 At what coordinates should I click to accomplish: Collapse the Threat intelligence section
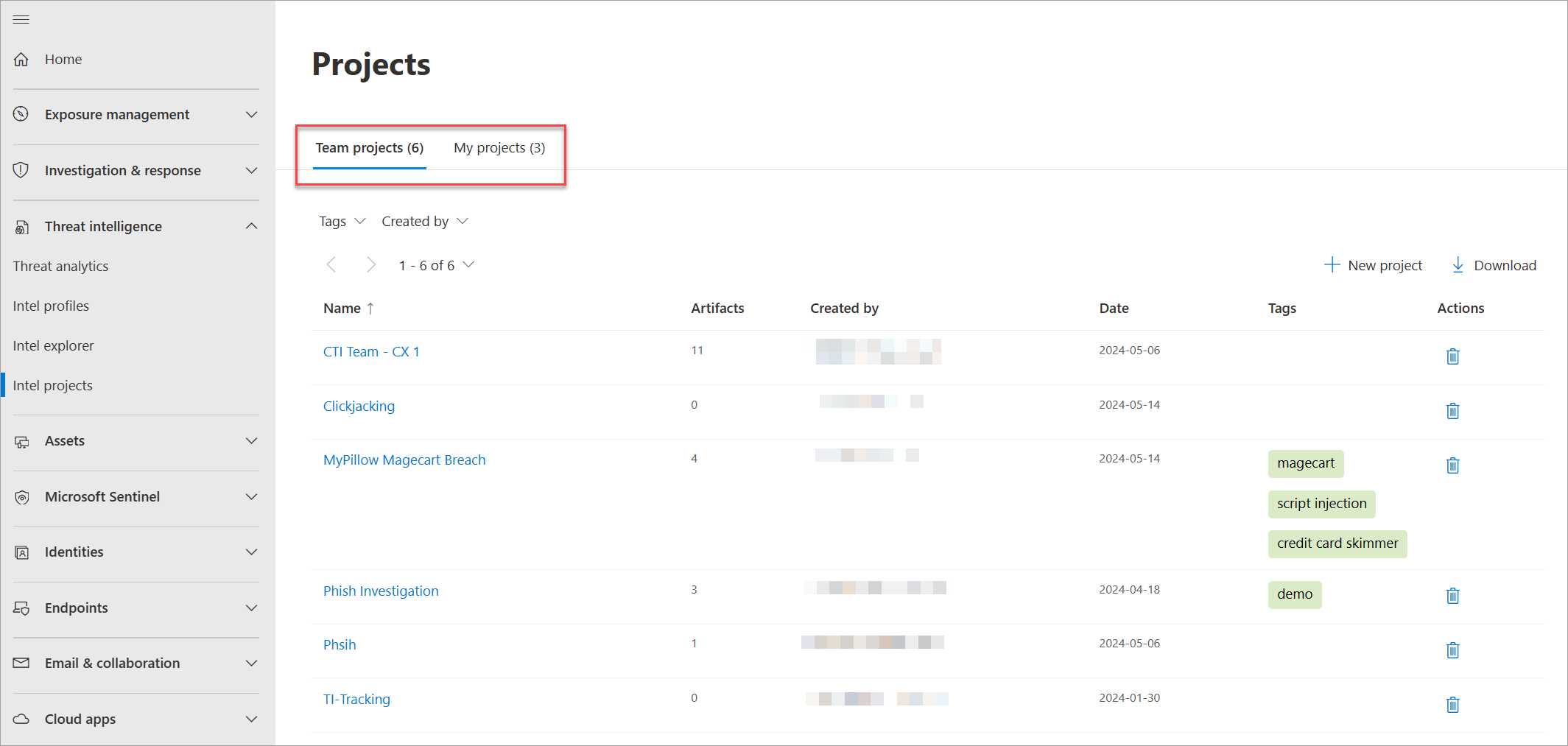tap(251, 226)
